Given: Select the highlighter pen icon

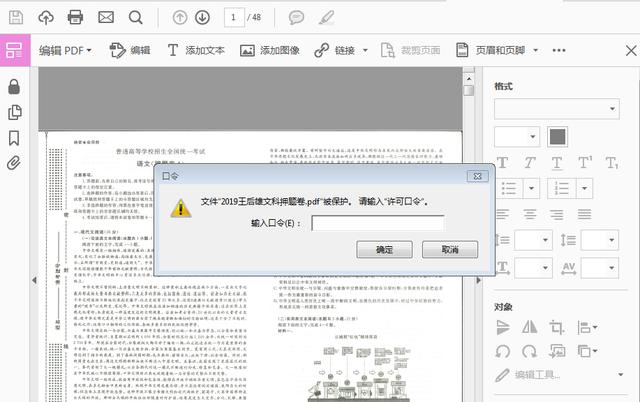Looking at the screenshot, I should click(327, 18).
